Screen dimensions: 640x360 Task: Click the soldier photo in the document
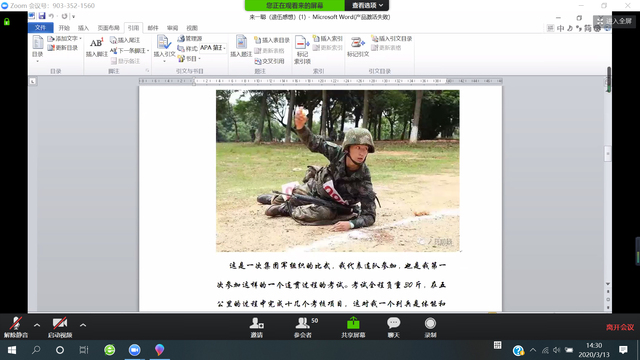(x=338, y=171)
